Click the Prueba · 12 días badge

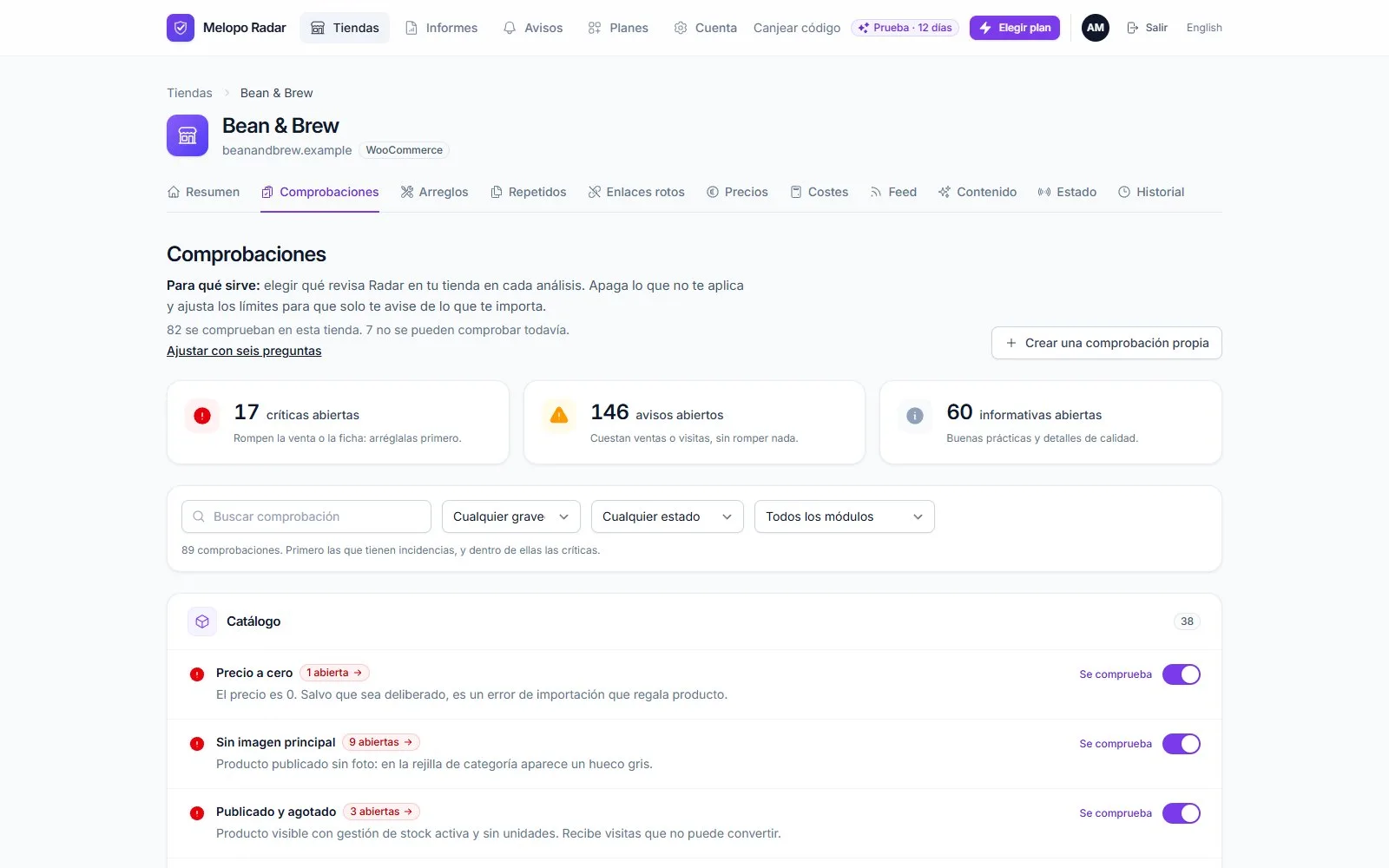click(x=905, y=28)
